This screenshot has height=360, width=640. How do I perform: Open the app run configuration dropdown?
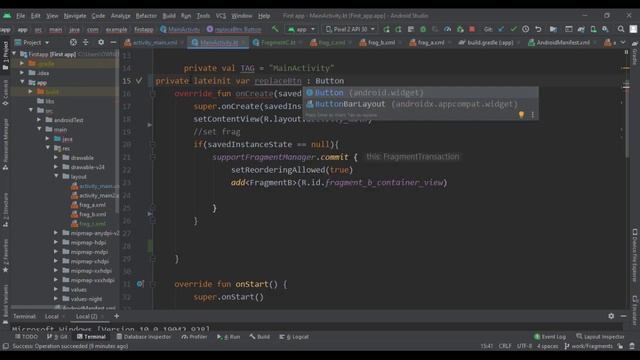point(301,29)
